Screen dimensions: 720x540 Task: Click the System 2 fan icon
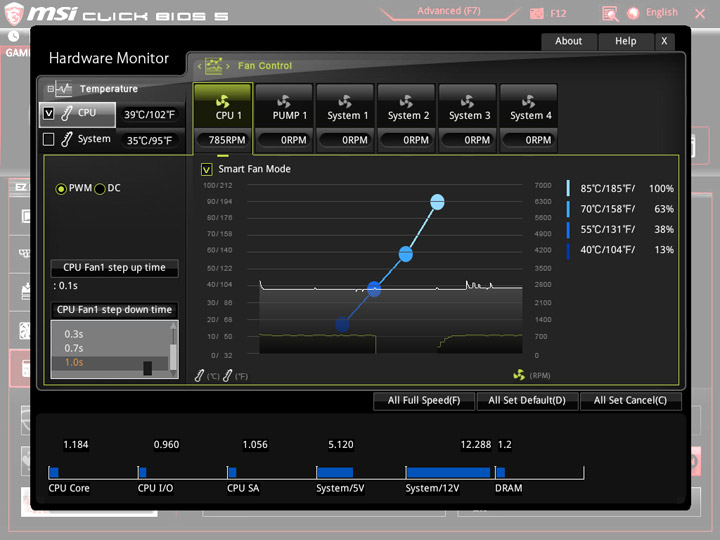pos(406,101)
